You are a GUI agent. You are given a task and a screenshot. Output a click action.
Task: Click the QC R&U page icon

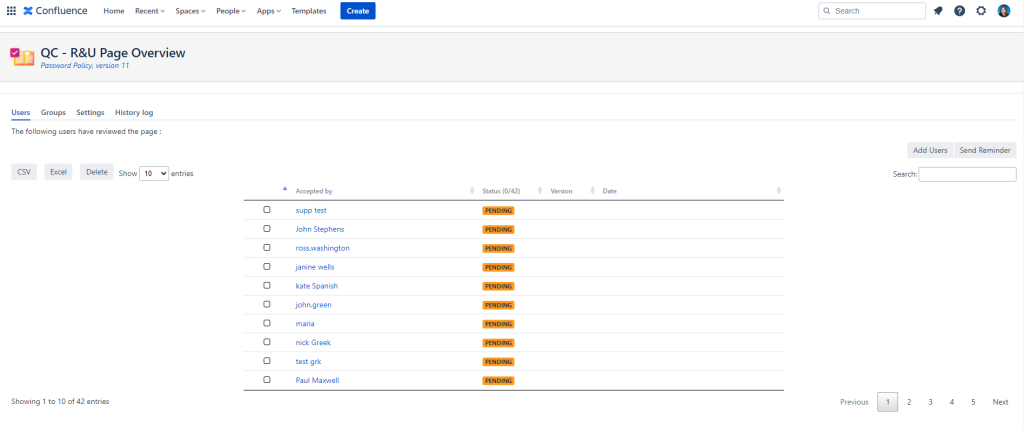(x=22, y=57)
